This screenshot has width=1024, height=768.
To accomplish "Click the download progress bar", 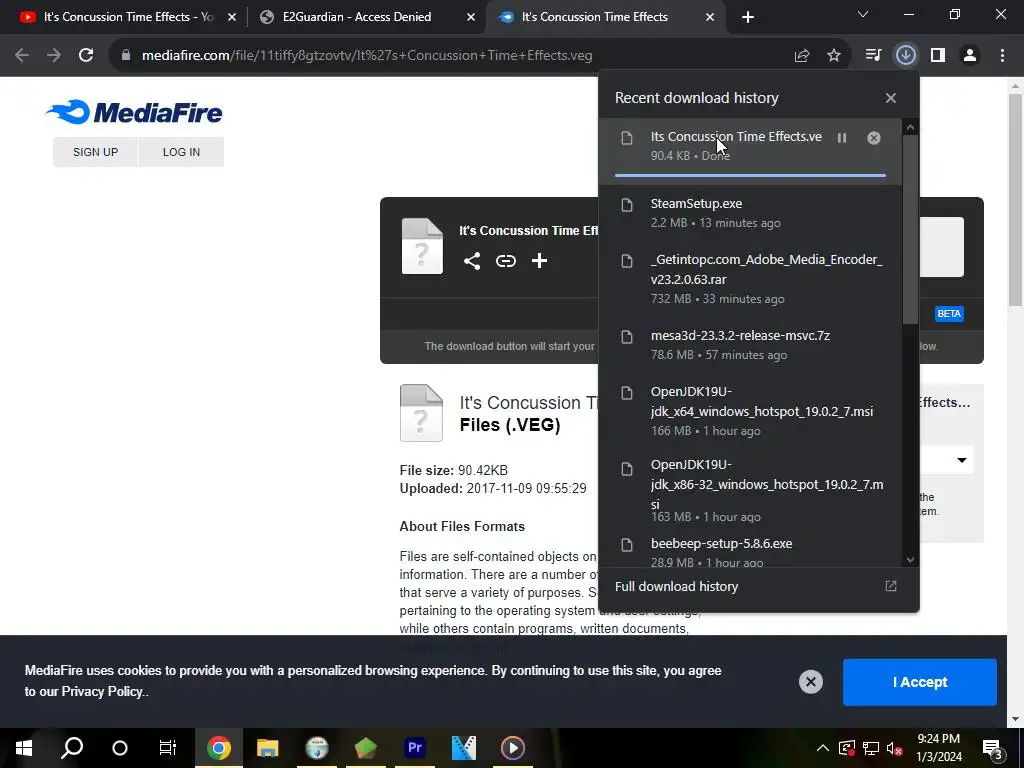I will 750,175.
